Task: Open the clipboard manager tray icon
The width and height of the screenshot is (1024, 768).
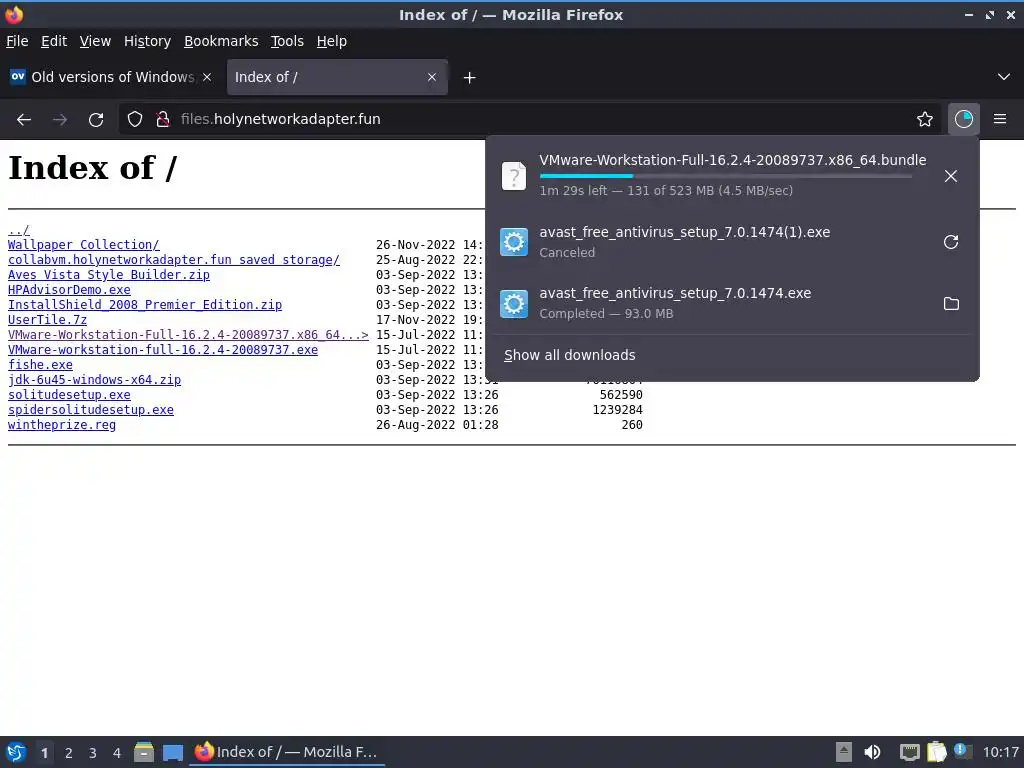Action: 936,752
